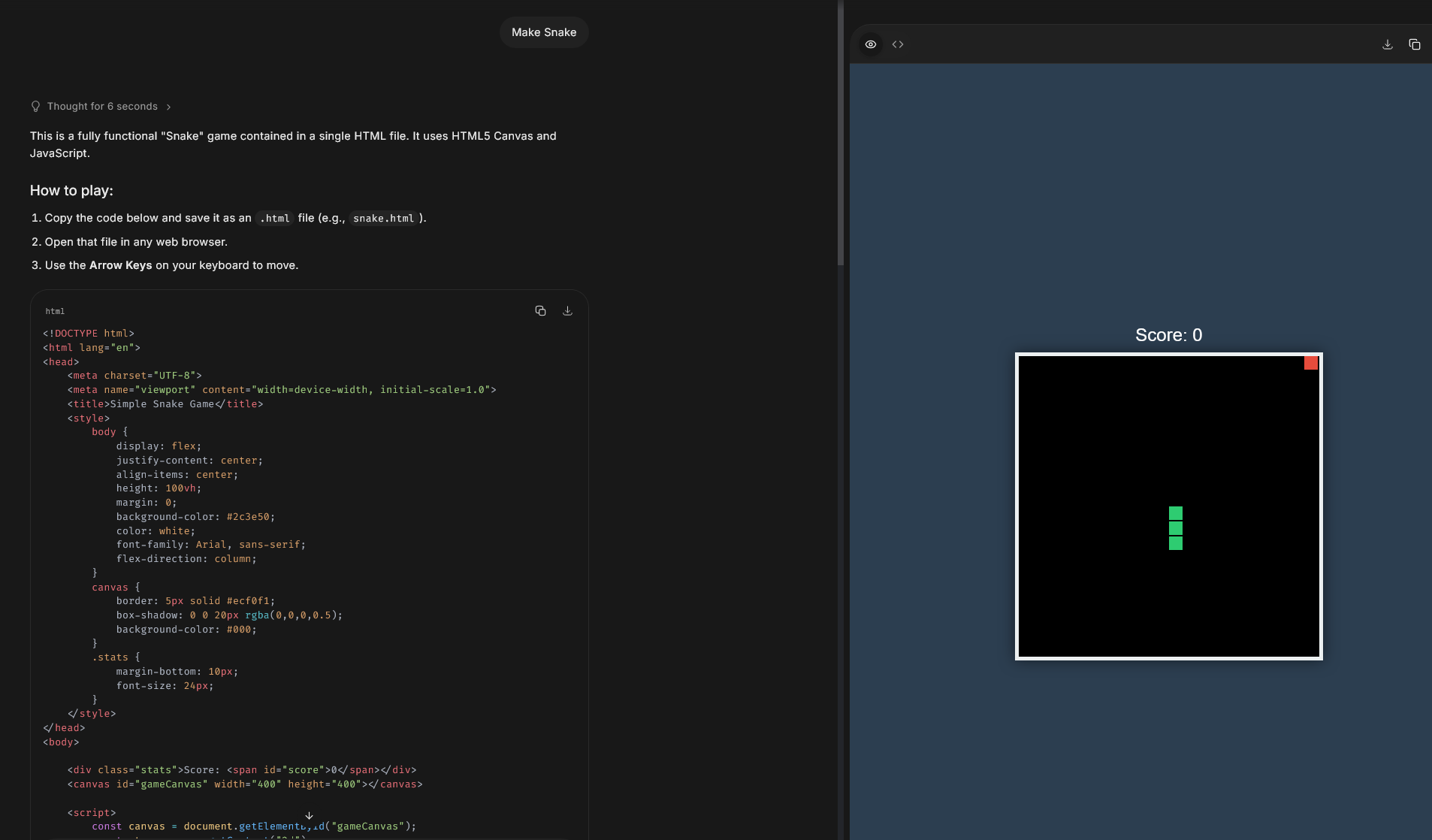Click the chat panel scrollbar
The width and height of the screenshot is (1432, 840).
click(x=840, y=133)
